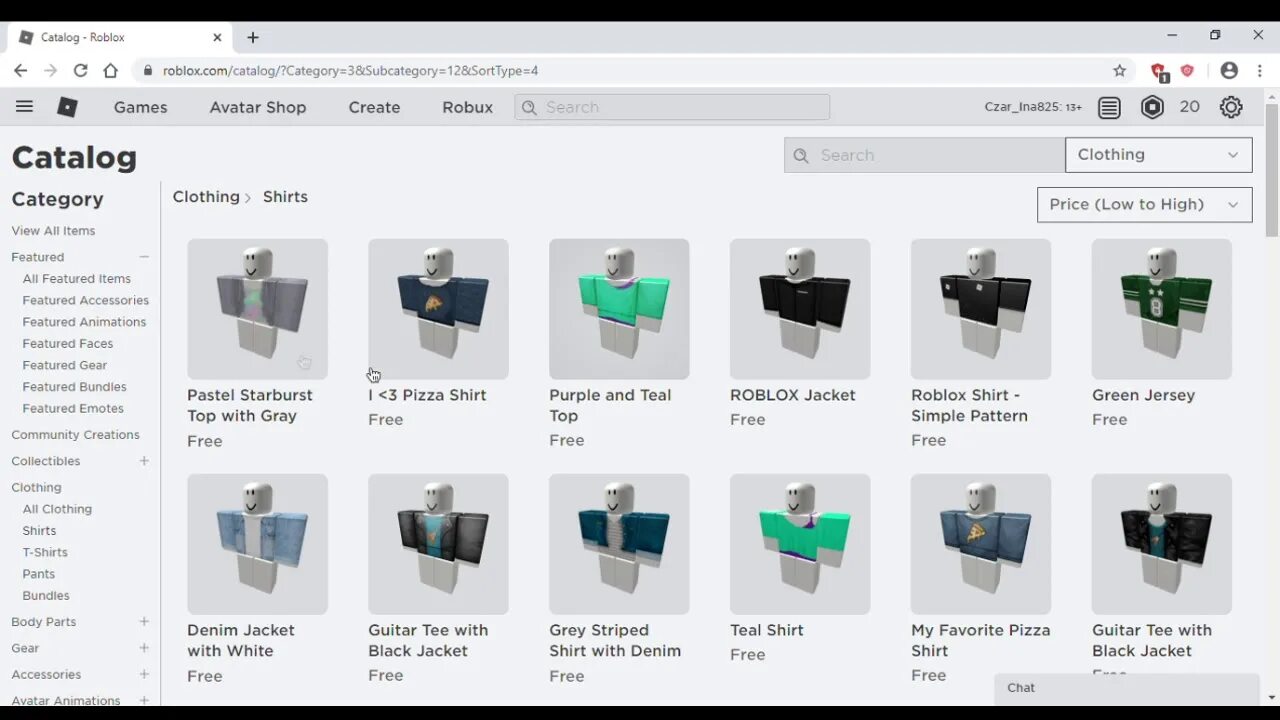Open the Chrome profile avatar icon
This screenshot has width=1280, height=720.
tap(1229, 70)
